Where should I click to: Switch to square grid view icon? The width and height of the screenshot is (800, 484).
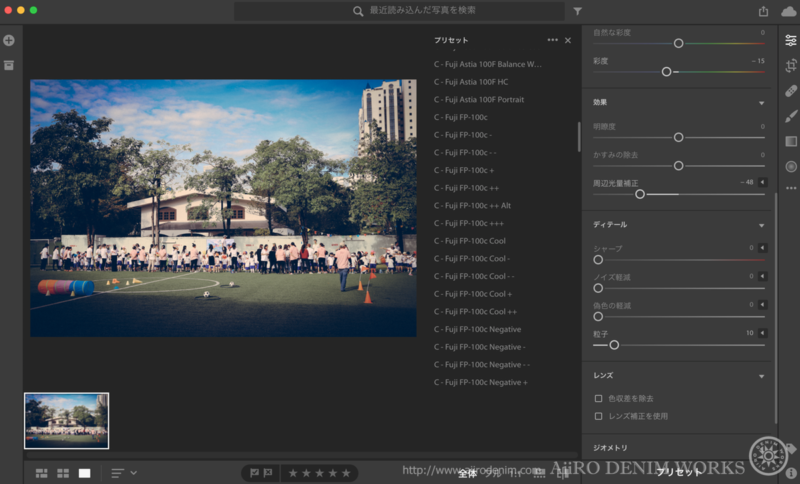coord(63,473)
